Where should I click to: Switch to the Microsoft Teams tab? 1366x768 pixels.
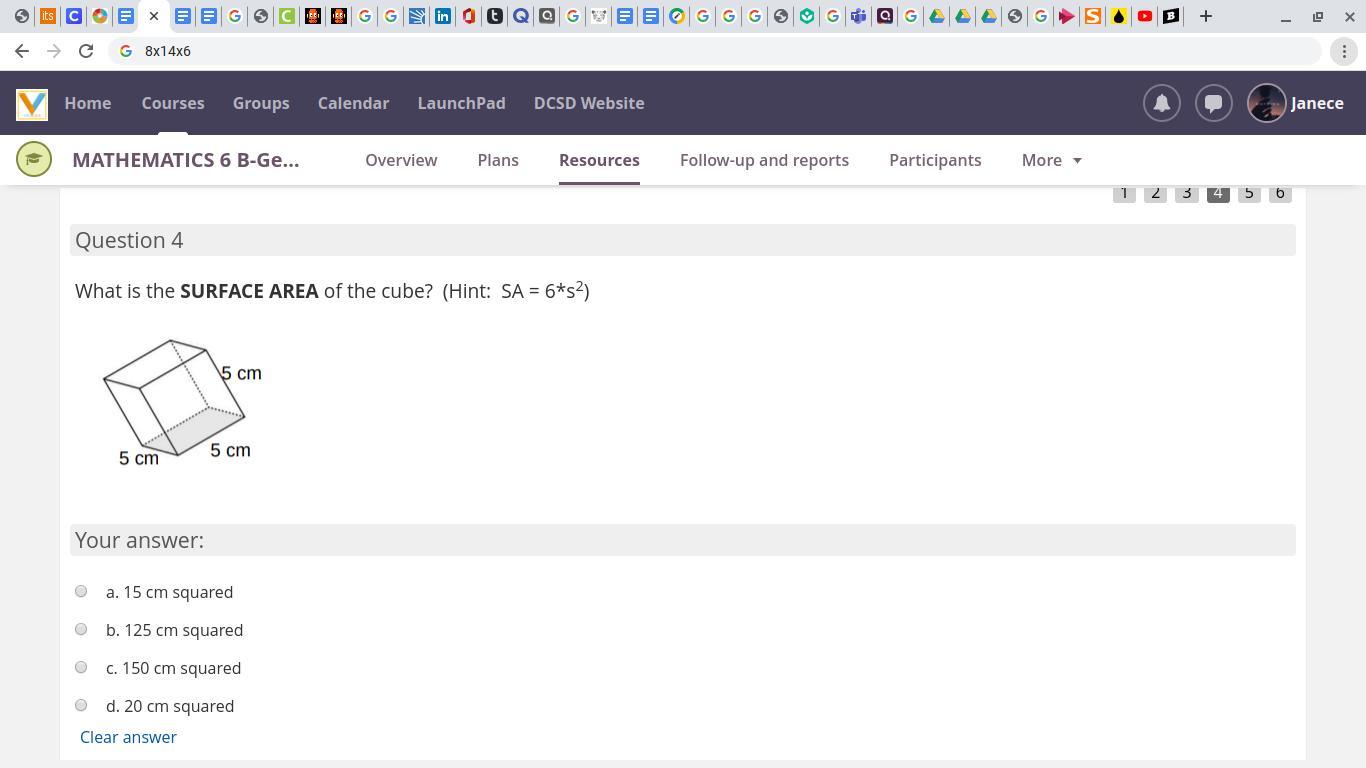[x=859, y=16]
